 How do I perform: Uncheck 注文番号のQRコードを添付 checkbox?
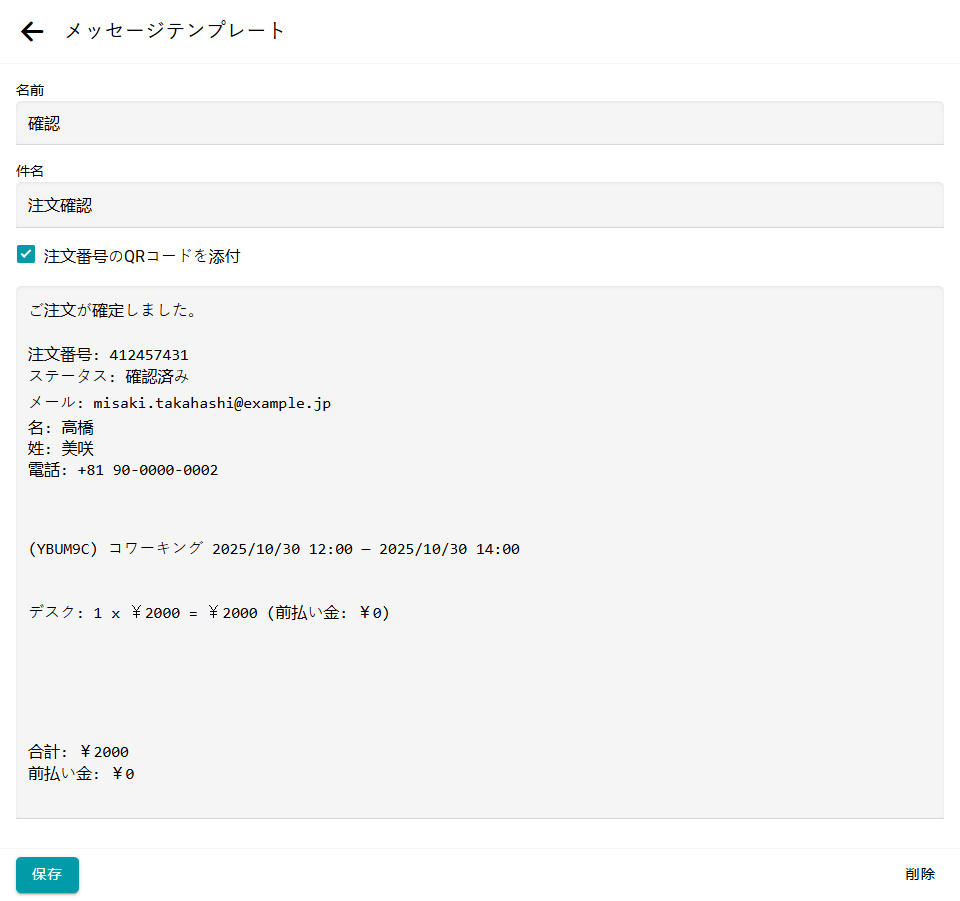(x=26, y=254)
